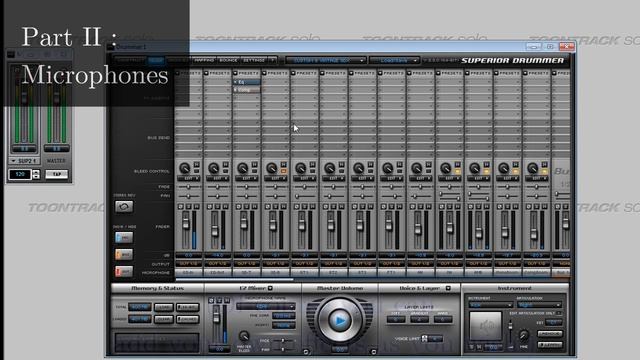Solo the first mixer channel
Image resolution: width=640 pixels, height=360 pixels.
pyautogui.click(x=189, y=207)
